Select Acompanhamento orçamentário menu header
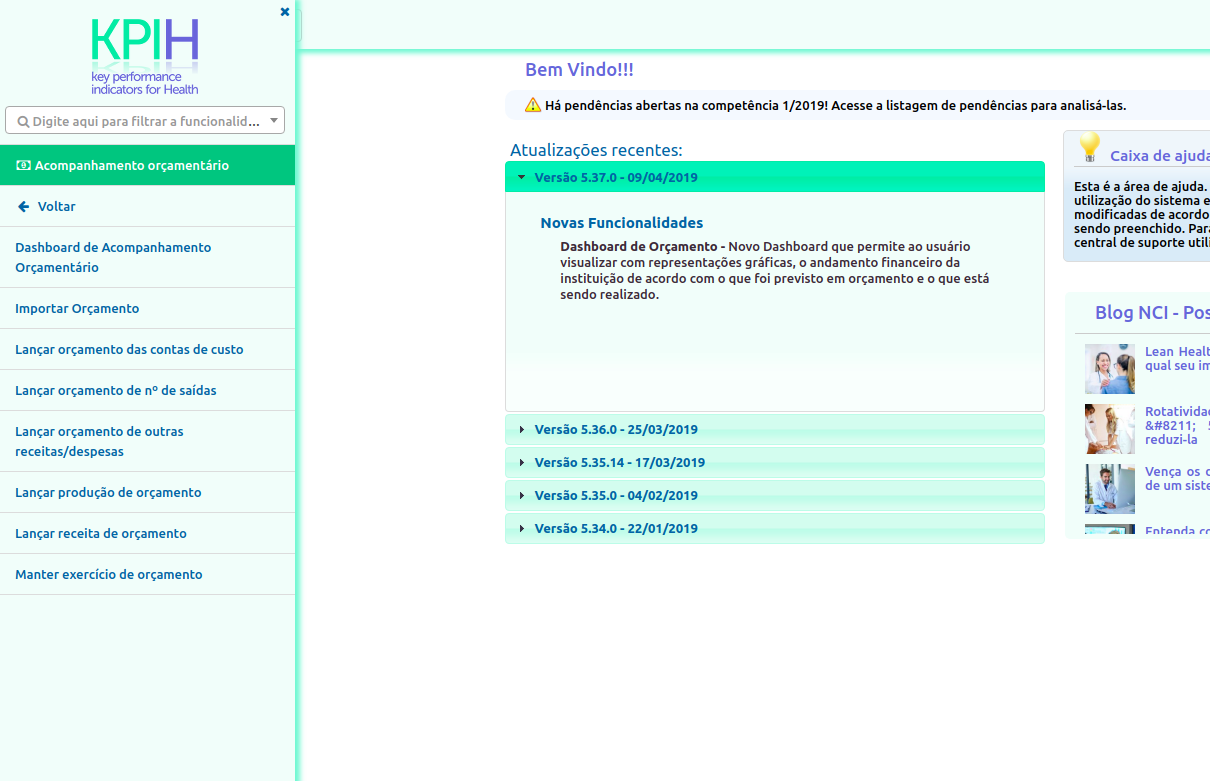1210x781 pixels. coord(147,165)
